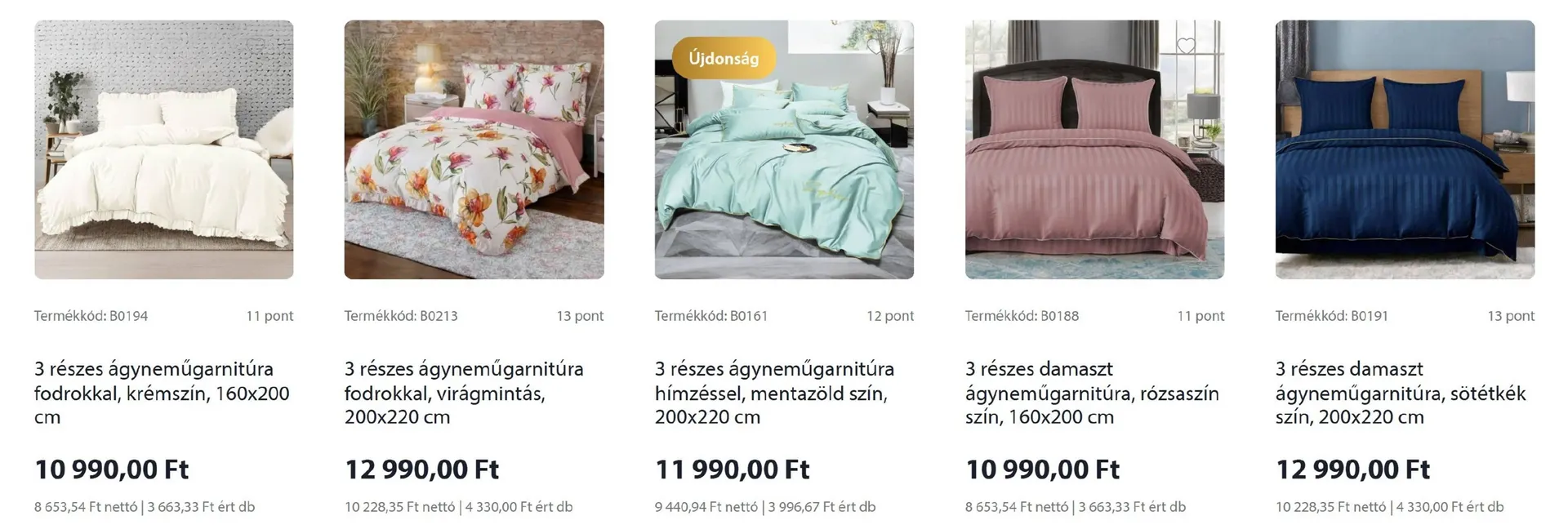Open sötétkék damaszt bedding set title
Screen dimensions: 1568x525
click(x=1401, y=393)
